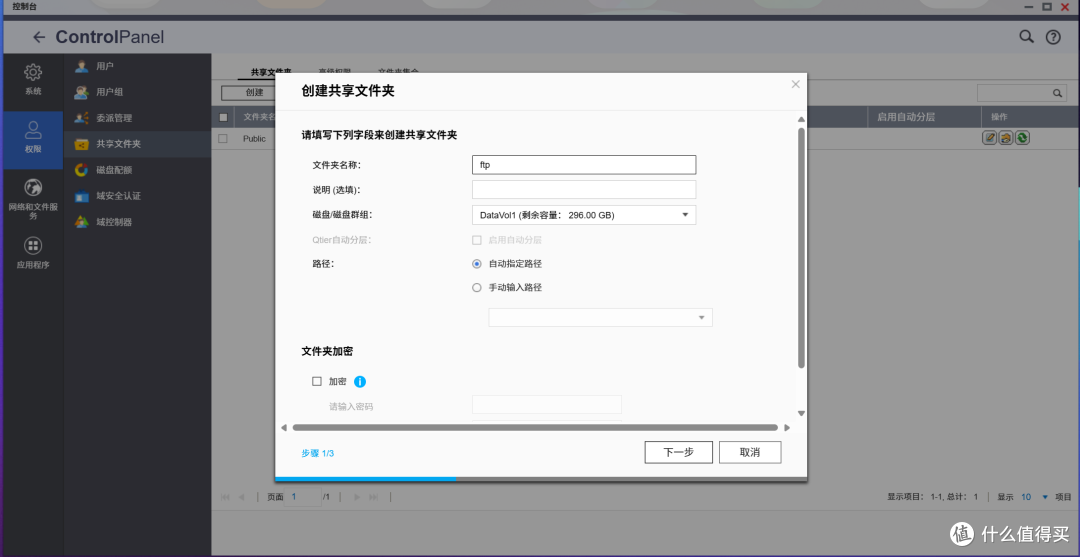The width and height of the screenshot is (1080, 557).
Task: Open the manual path dropdown
Action: 601,317
